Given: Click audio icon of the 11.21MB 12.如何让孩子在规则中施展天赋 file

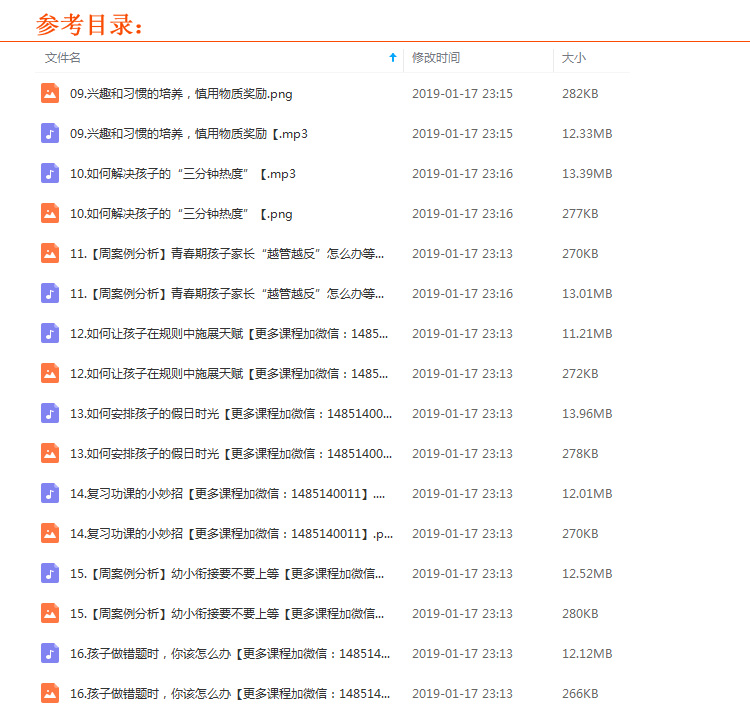Looking at the screenshot, I should pyautogui.click(x=50, y=333).
